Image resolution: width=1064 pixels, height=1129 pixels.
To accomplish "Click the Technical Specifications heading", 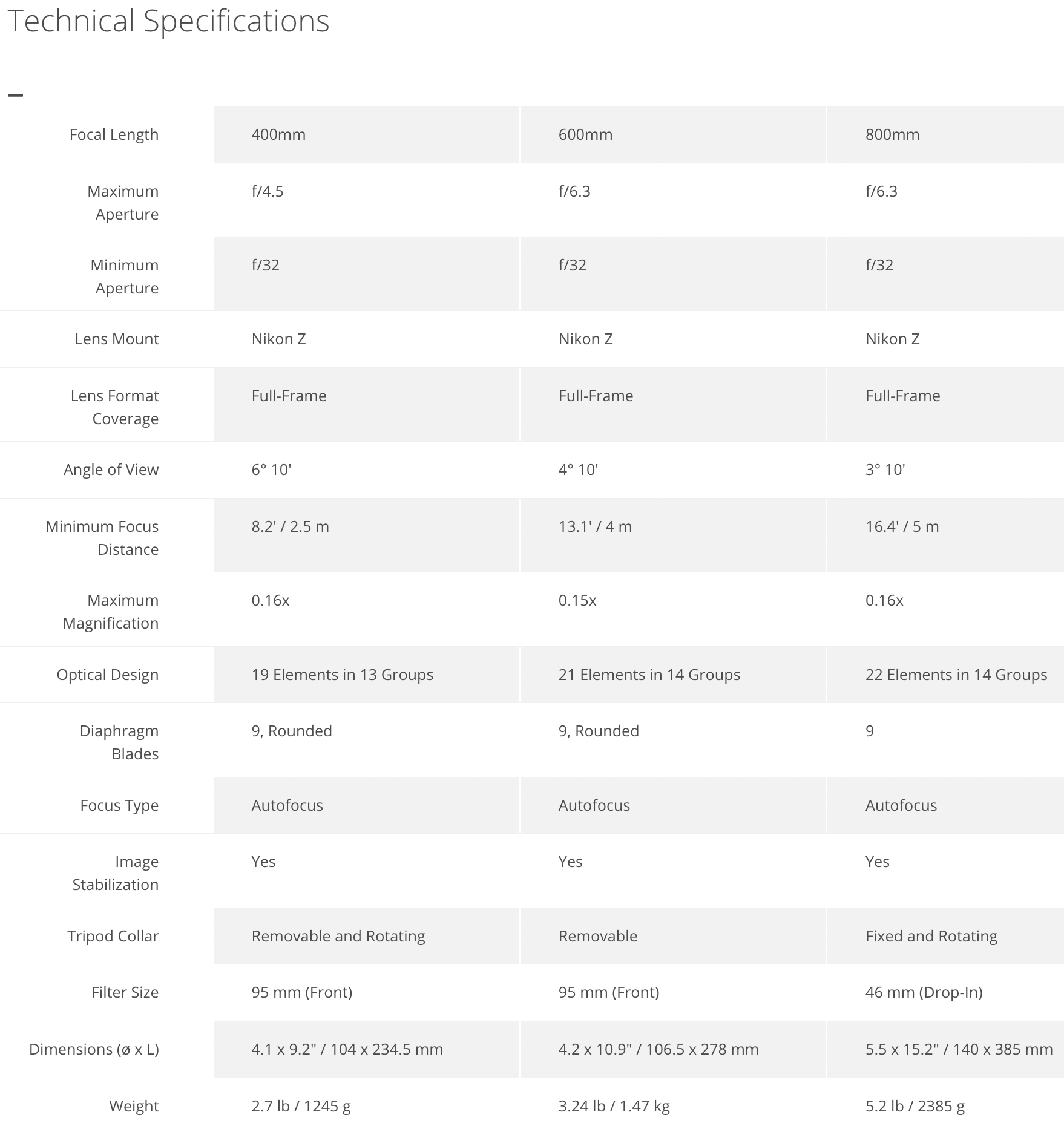I will (x=168, y=22).
